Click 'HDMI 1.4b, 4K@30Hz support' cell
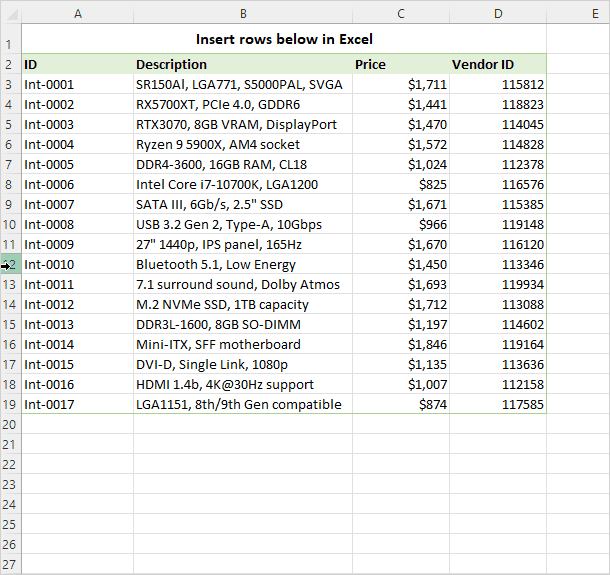The height and width of the screenshot is (575, 610). [243, 384]
